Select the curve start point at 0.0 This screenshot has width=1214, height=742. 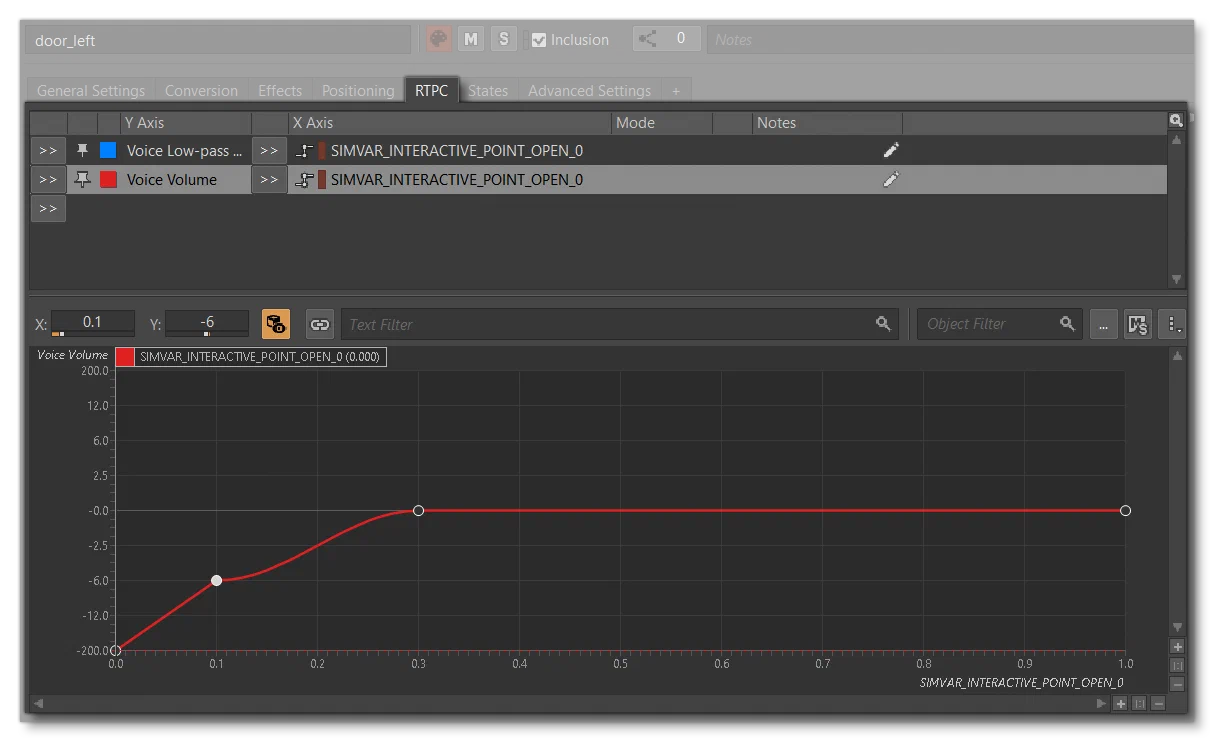pos(116,651)
